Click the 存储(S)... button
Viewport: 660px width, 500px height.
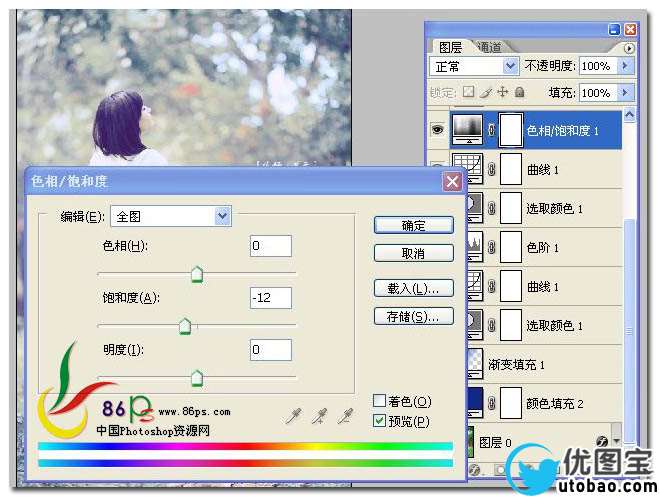click(413, 316)
